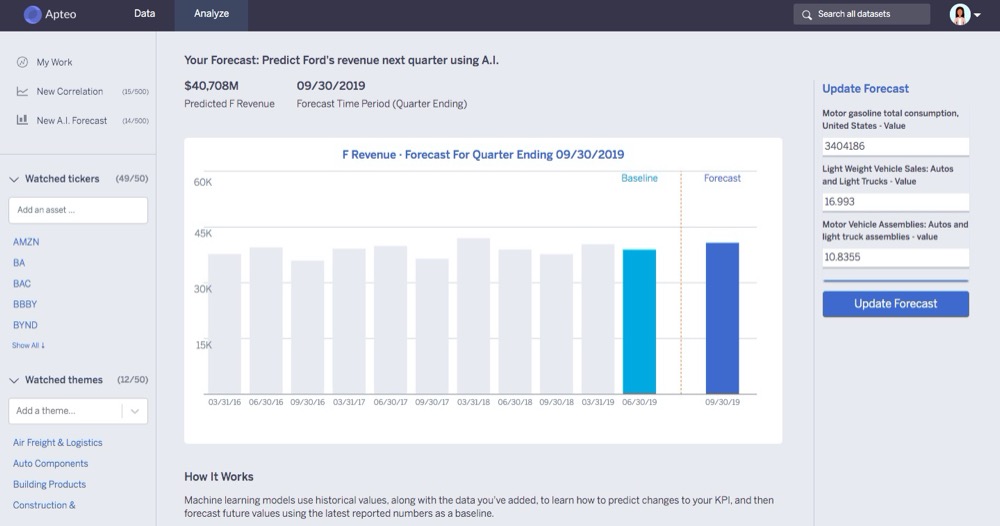Edit the Light Weight Vehicle Sales field
Image resolution: width=1000 pixels, height=526 pixels.
tap(895, 202)
